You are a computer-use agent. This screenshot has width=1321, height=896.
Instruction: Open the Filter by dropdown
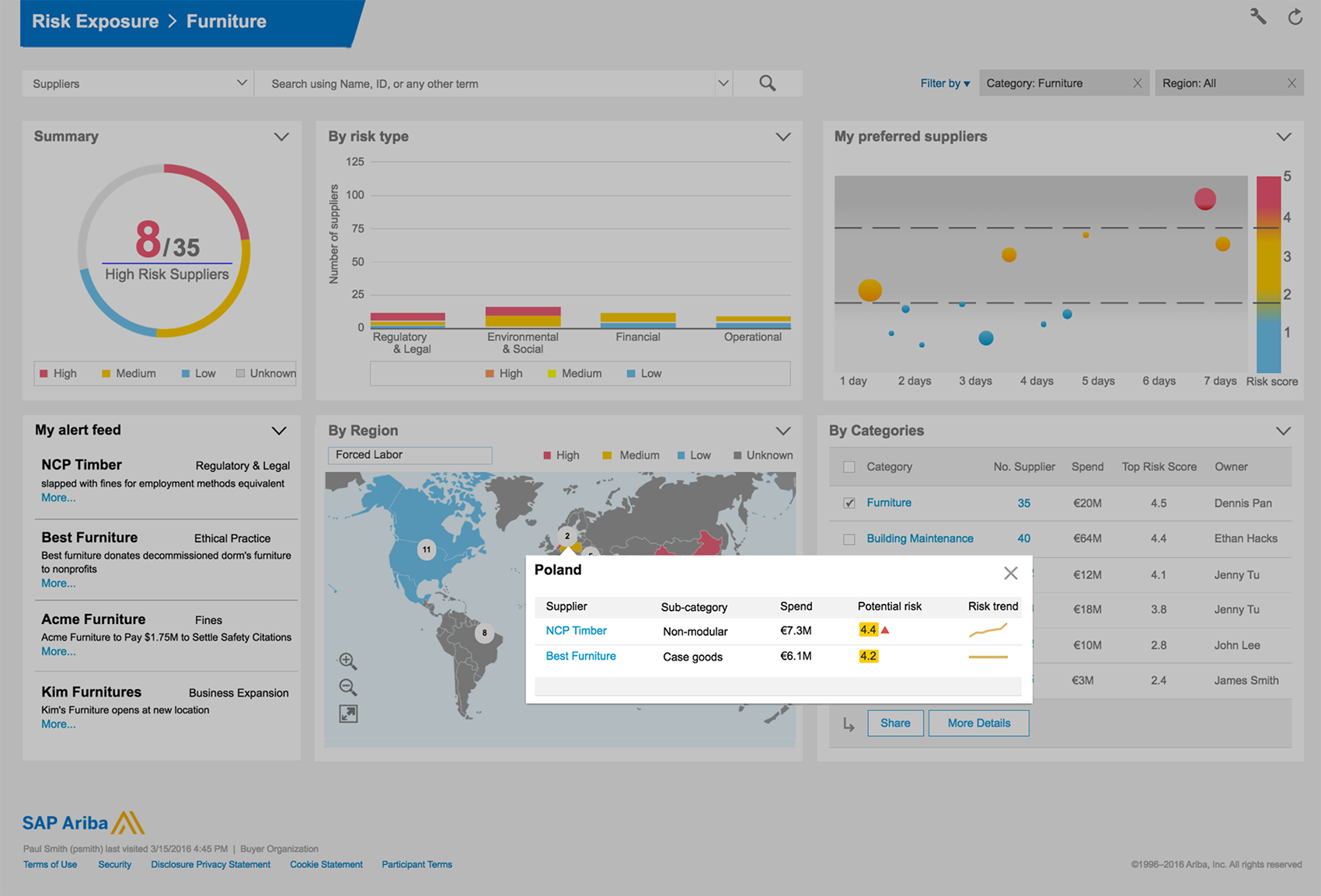pyautogui.click(x=944, y=83)
